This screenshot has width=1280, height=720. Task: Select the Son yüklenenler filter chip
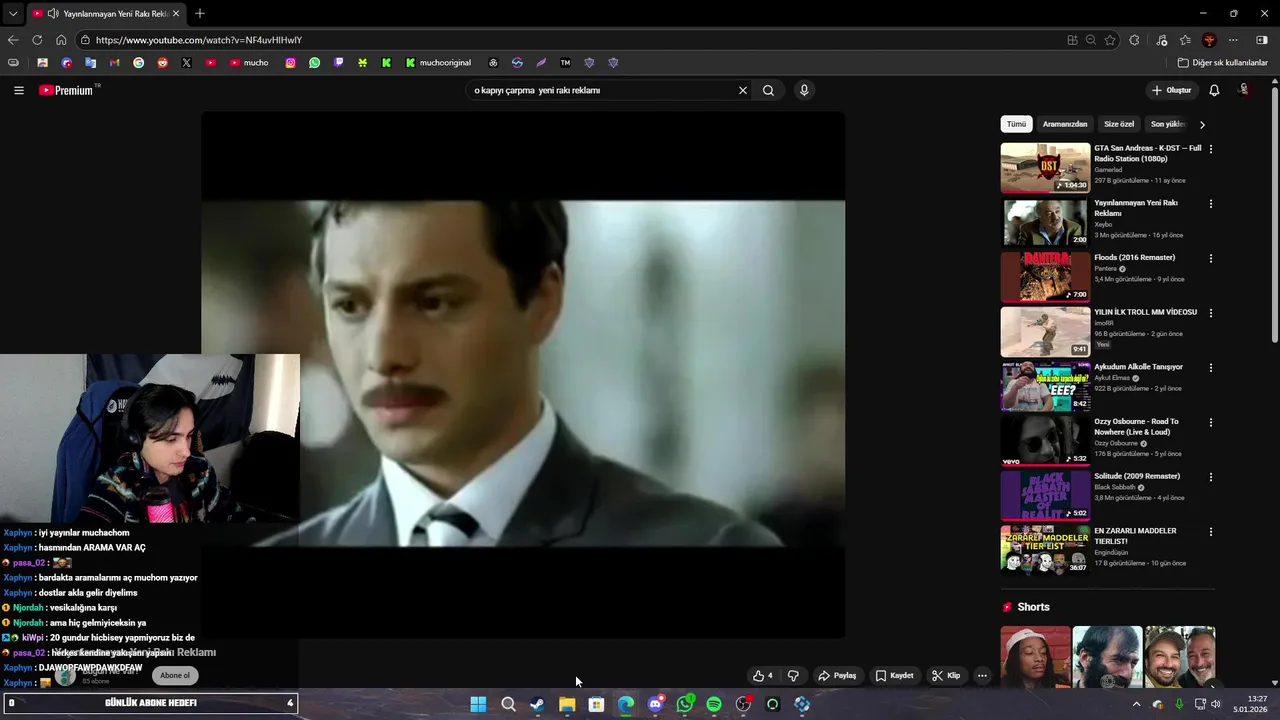click(x=1167, y=124)
